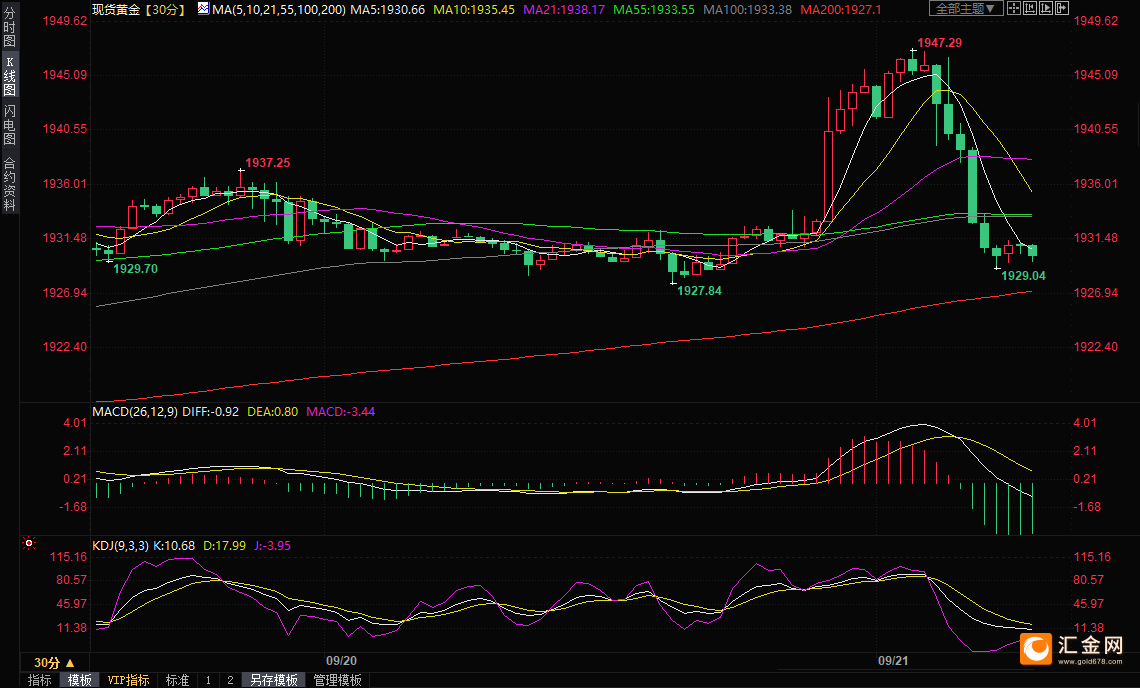Click the 另存模板 button
Image resolution: width=1140 pixels, height=688 pixels.
point(273,680)
